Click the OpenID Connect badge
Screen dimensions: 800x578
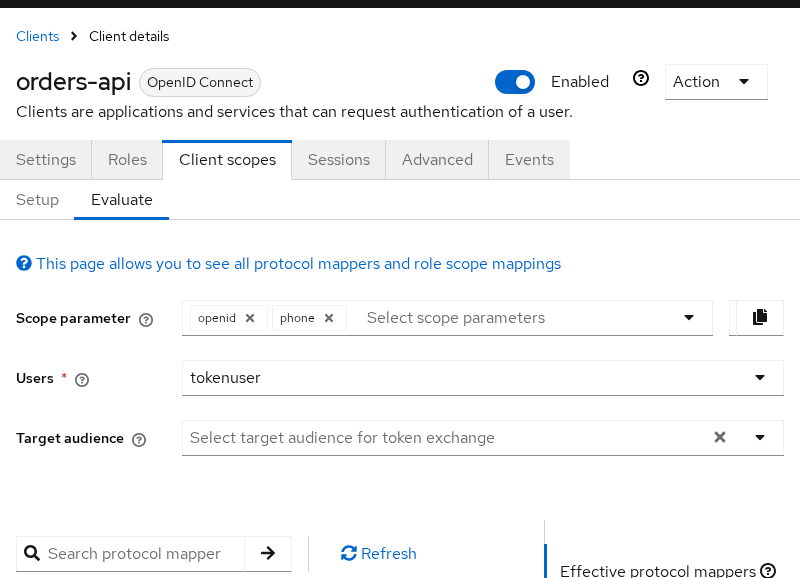coord(200,82)
